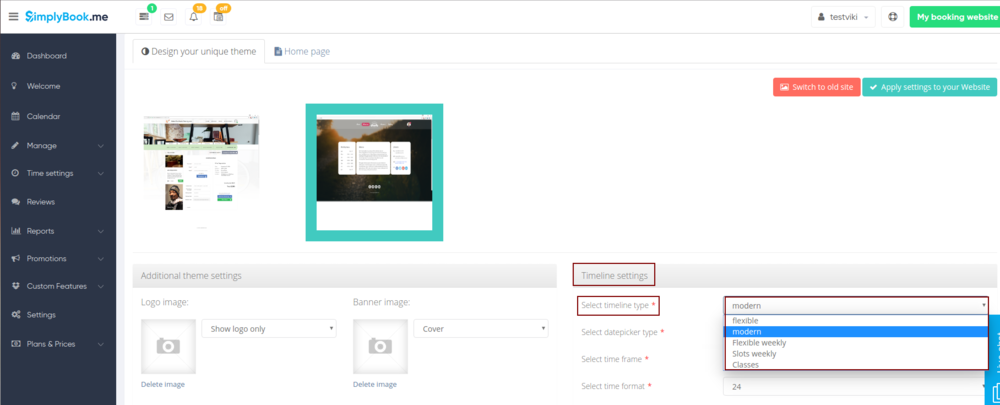Viewport: 1000px width, 405px height.
Task: Select the teal-highlighted dark theme thumbnail
Action: (x=374, y=172)
